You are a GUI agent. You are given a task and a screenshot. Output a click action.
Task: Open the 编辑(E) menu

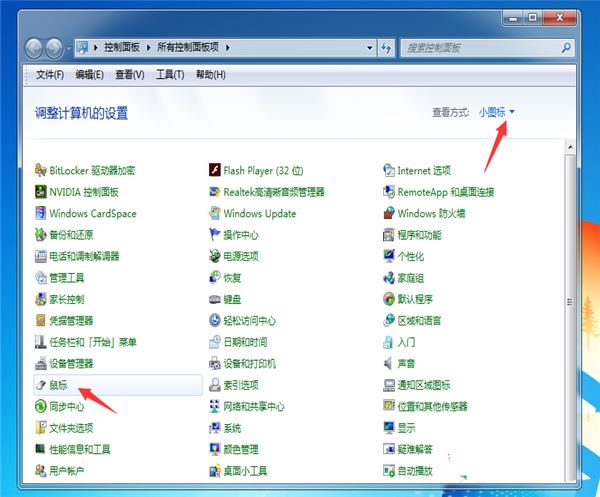tap(90, 75)
